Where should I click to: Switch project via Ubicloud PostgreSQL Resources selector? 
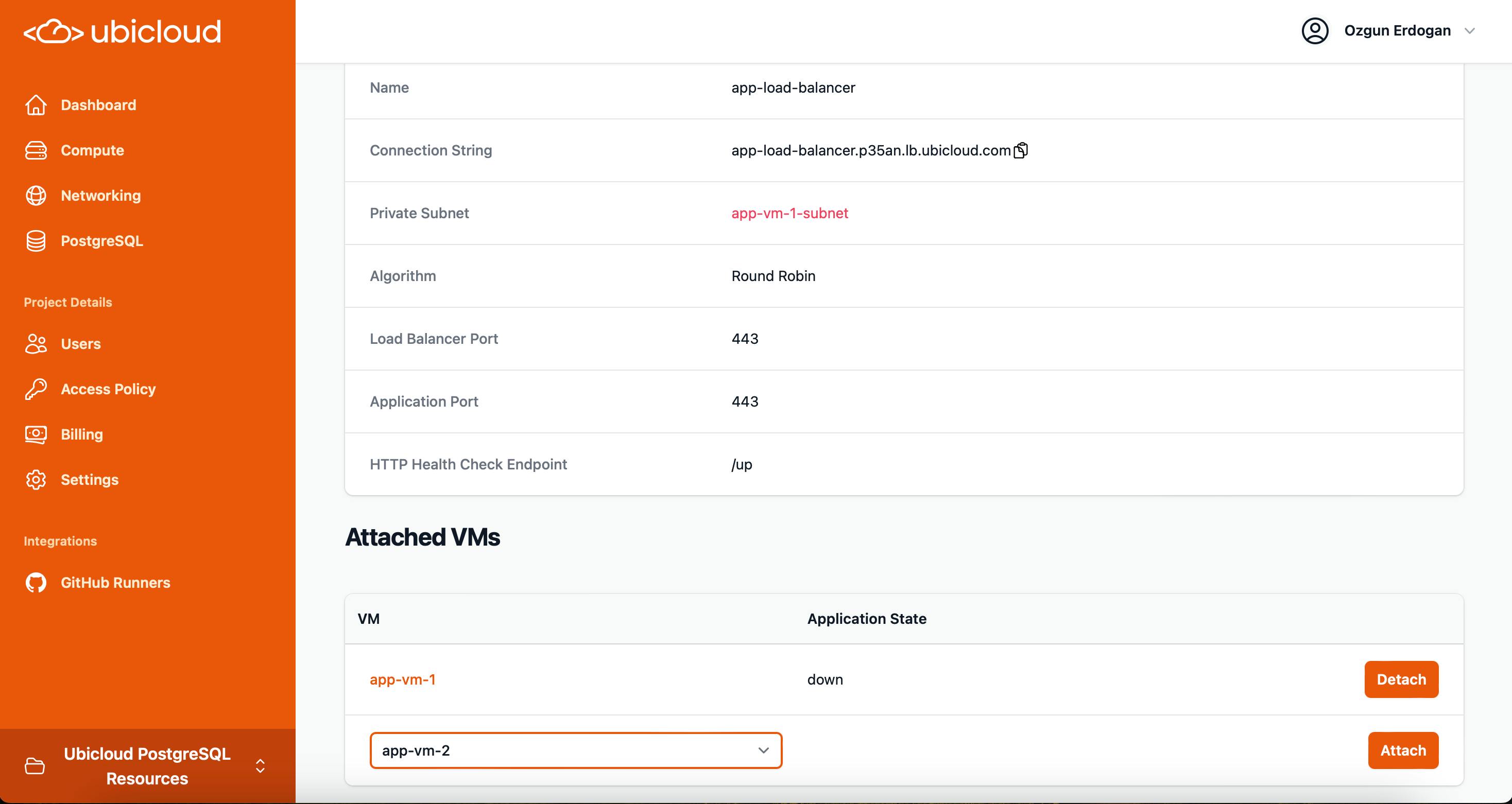[x=147, y=766]
